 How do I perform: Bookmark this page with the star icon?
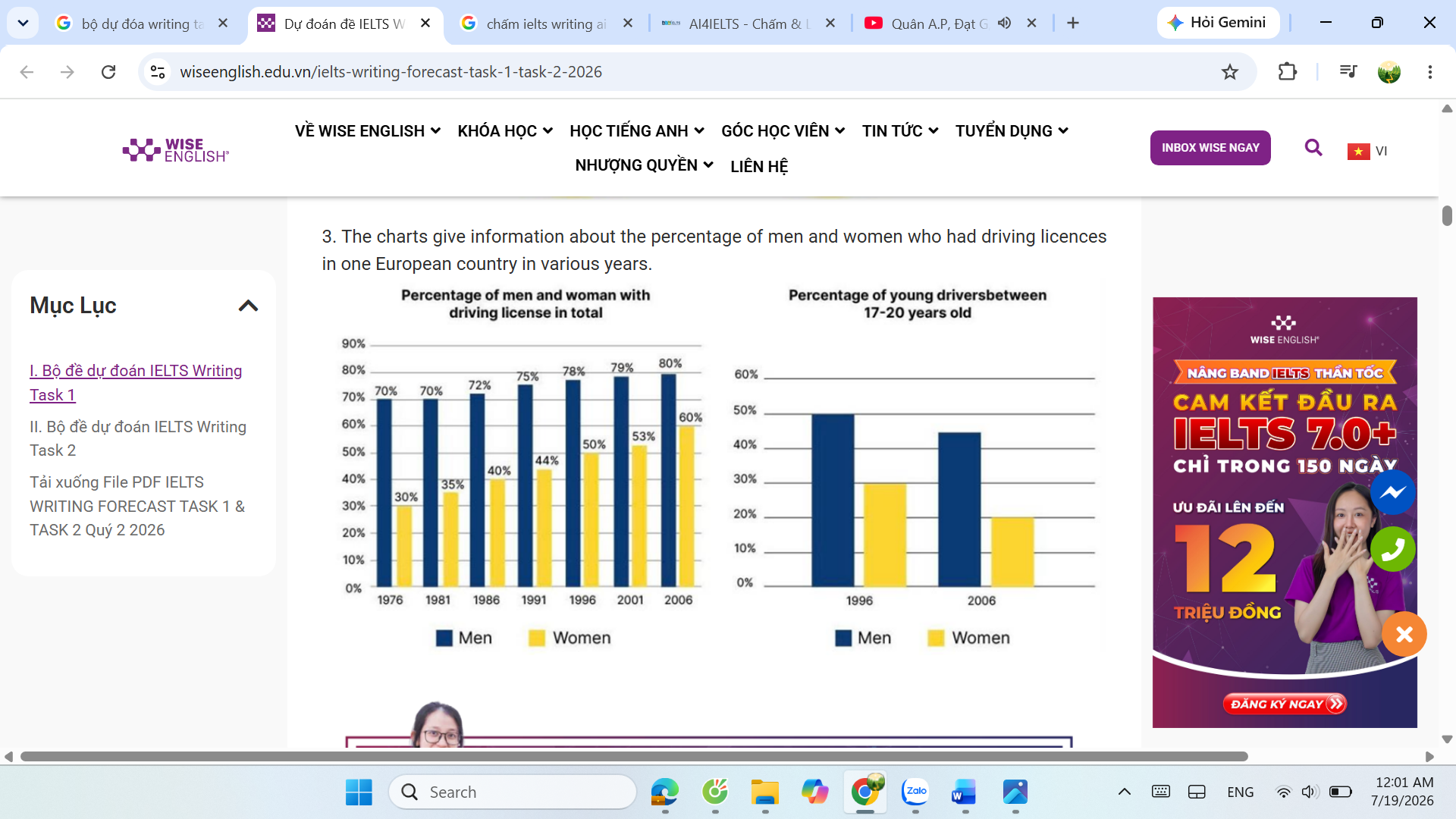click(x=1229, y=72)
